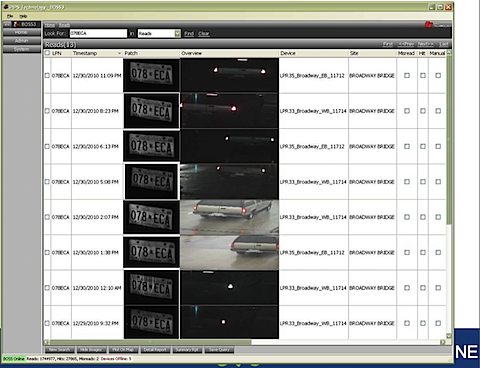480x368 pixels.
Task: Toggle the select-all checkbox in header
Action: [47, 53]
